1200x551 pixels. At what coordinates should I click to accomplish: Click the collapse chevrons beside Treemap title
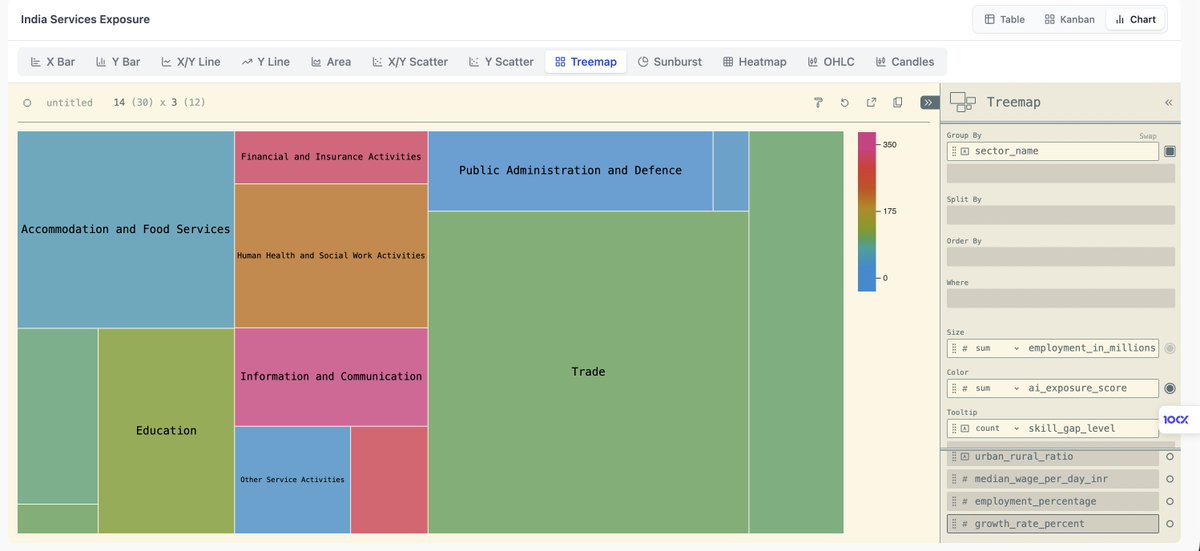[x=1168, y=103]
